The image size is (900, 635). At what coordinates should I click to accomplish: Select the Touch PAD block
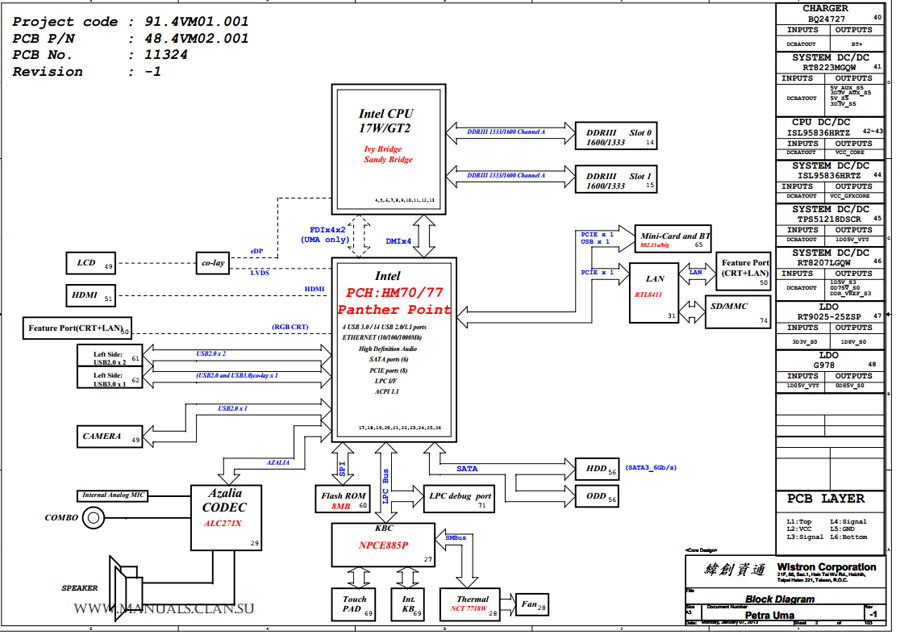tap(354, 605)
